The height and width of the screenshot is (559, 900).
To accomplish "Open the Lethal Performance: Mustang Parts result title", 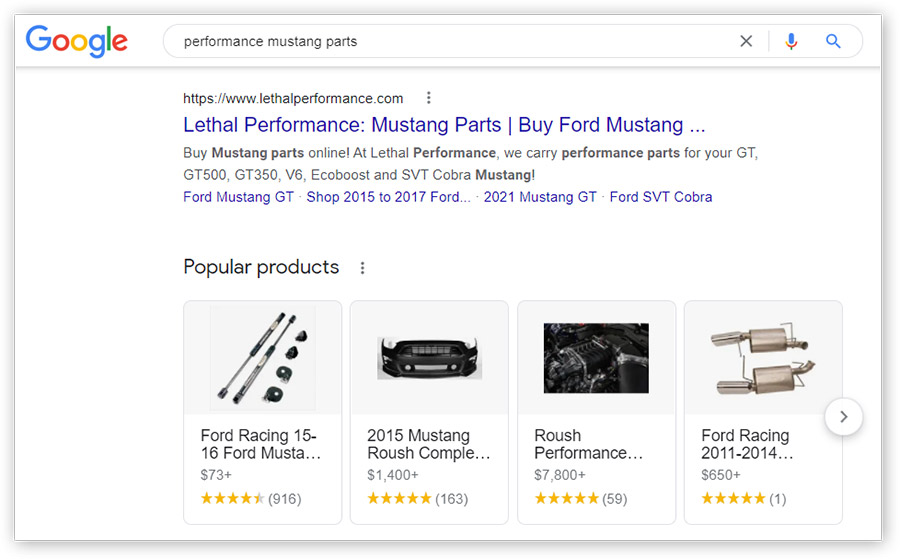I will tap(444, 125).
